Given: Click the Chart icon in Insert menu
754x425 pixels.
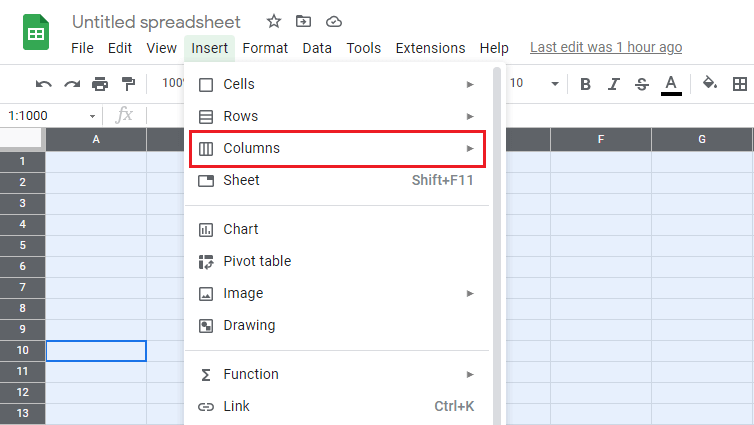Looking at the screenshot, I should 206,230.
